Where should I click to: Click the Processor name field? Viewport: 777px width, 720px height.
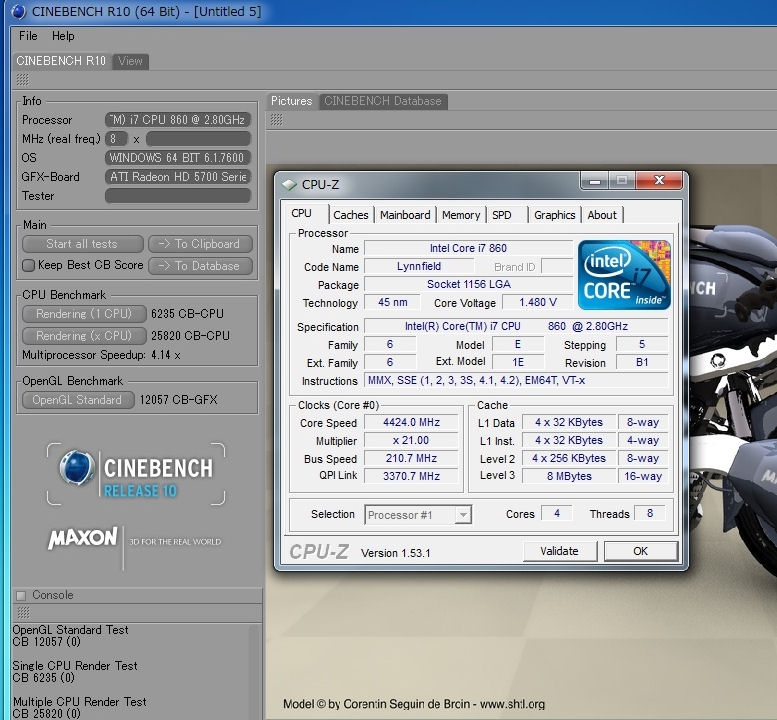click(x=177, y=120)
